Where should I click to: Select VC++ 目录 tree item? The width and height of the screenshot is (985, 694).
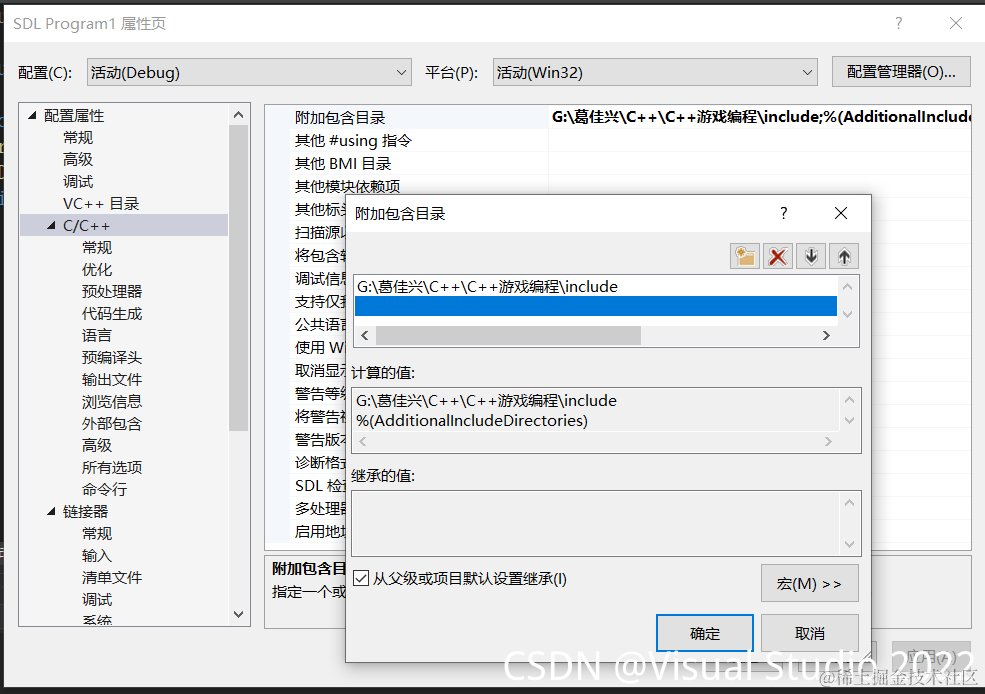pos(101,203)
